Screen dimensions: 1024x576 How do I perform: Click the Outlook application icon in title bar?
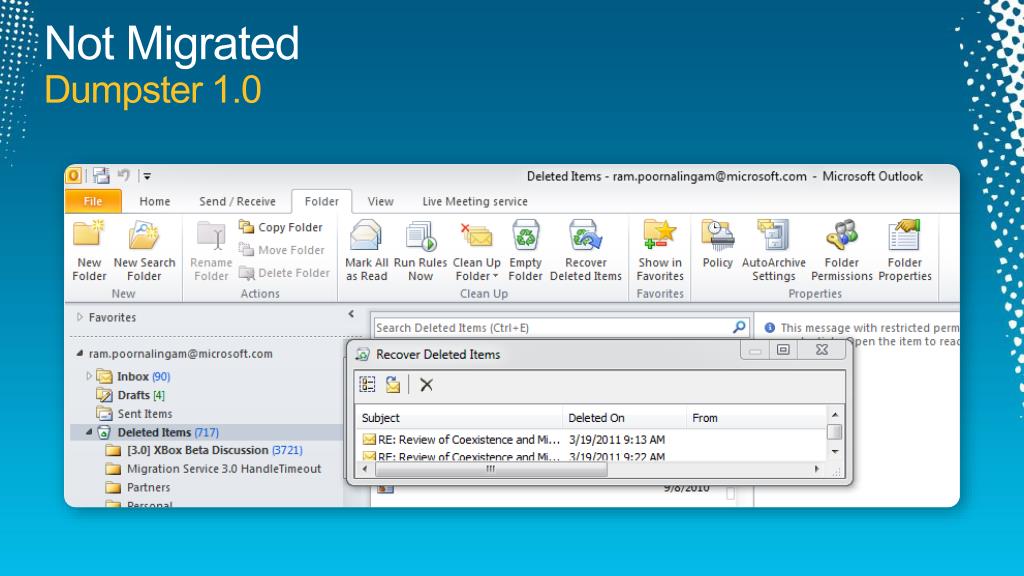[x=74, y=175]
